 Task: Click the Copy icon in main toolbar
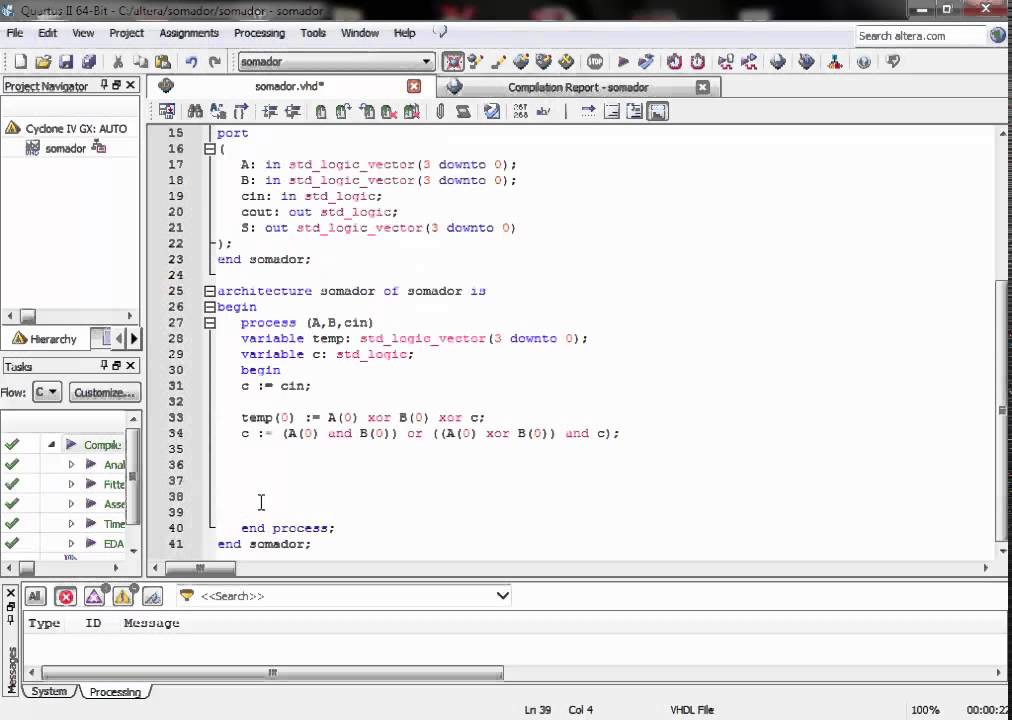(x=140, y=62)
